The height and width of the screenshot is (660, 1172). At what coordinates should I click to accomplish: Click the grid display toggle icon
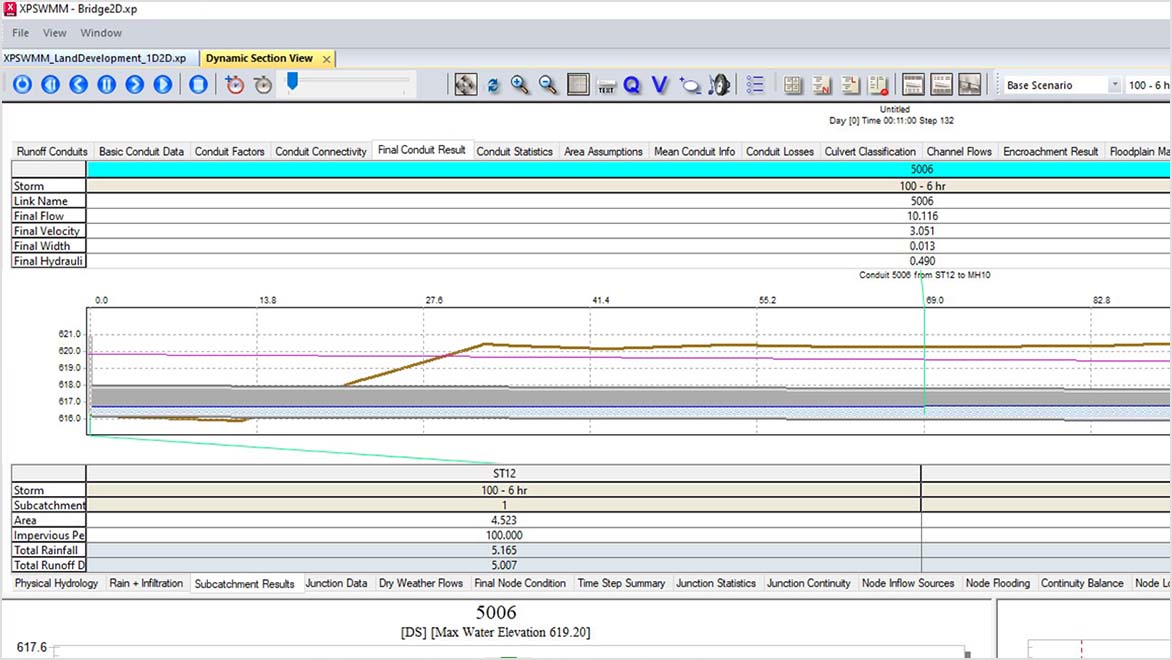click(x=577, y=85)
